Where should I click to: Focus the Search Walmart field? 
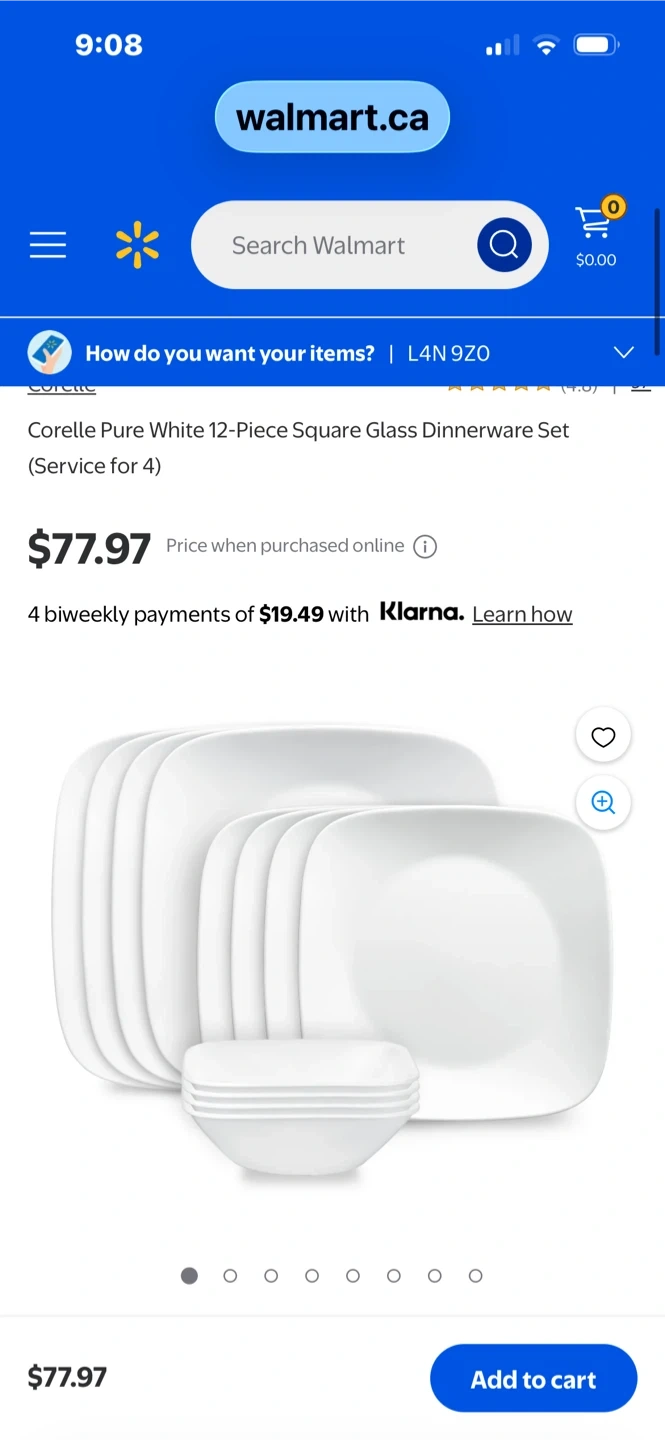330,246
